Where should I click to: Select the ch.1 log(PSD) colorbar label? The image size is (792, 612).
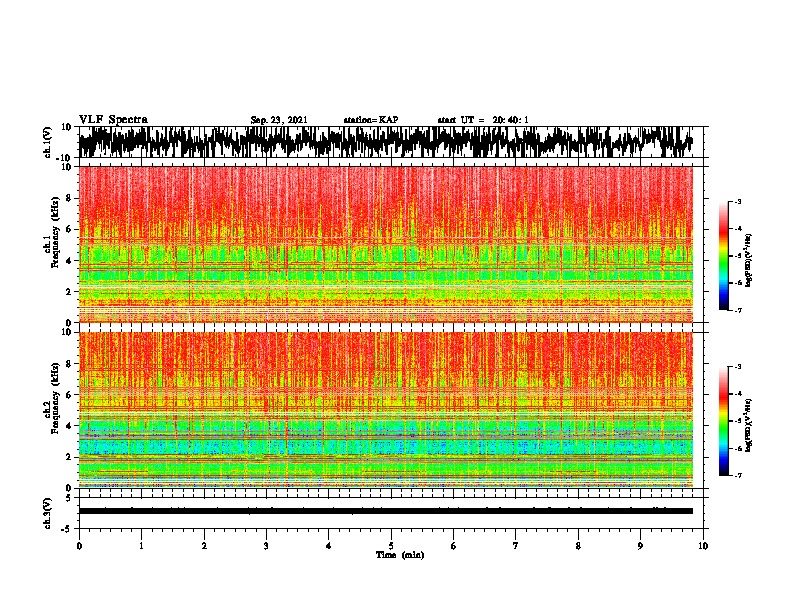click(x=748, y=260)
